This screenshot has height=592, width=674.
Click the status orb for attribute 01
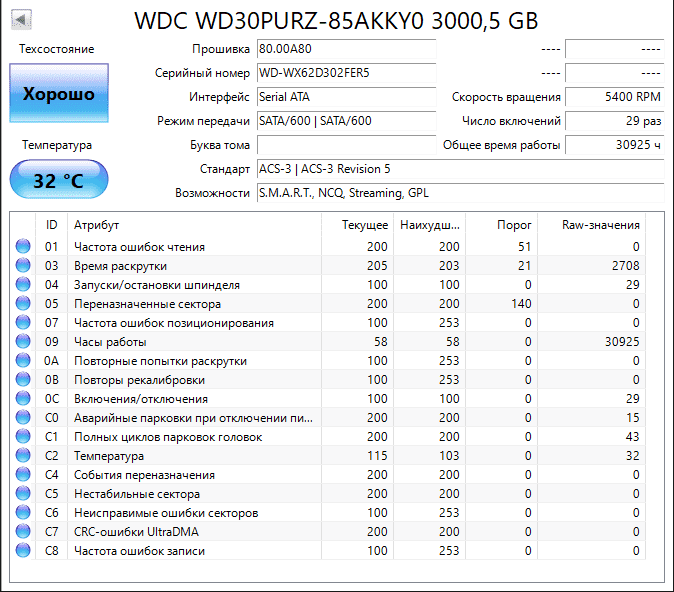click(x=23, y=246)
